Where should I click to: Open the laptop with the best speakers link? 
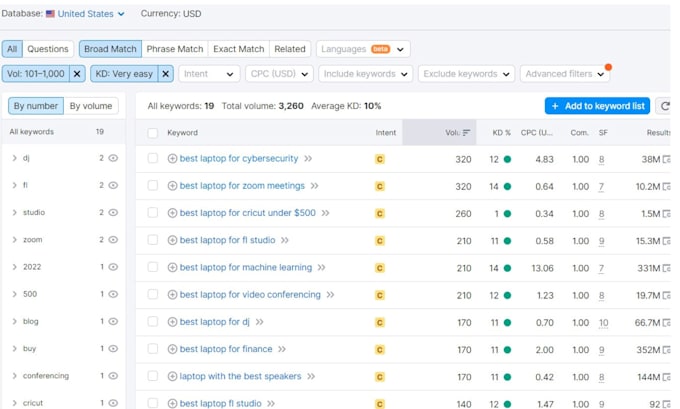point(240,376)
